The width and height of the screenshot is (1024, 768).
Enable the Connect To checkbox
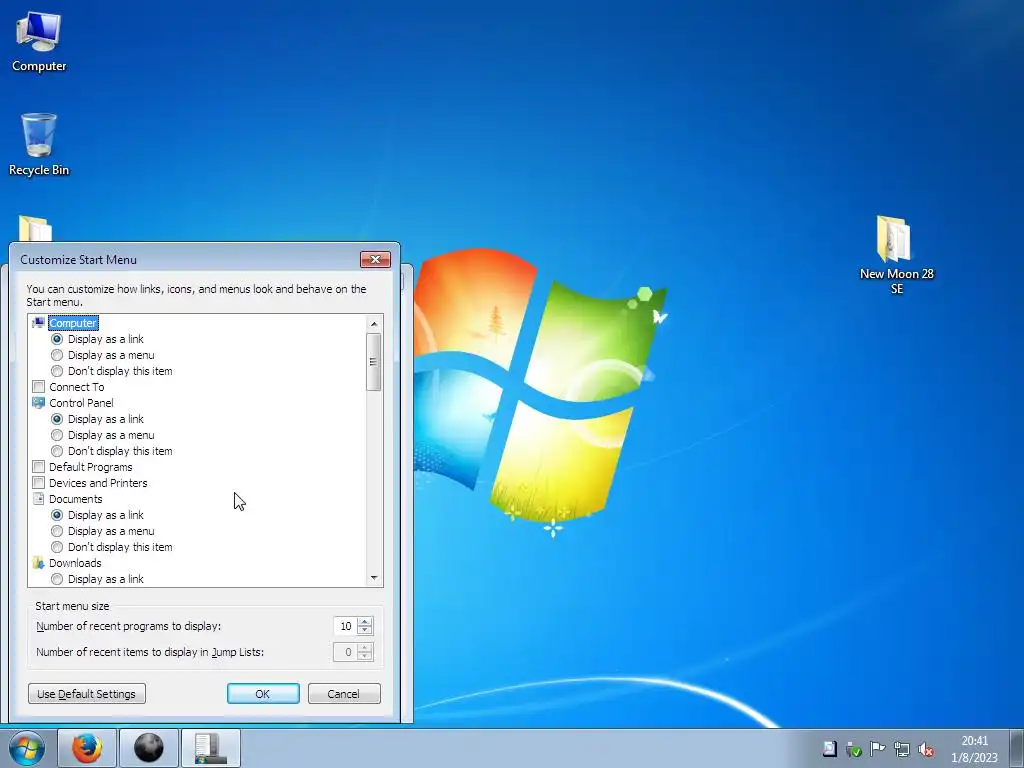[39, 387]
